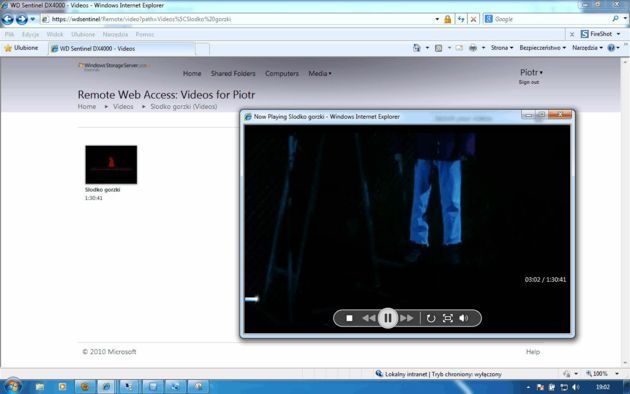The height and width of the screenshot is (394, 630).
Task: Open Ulubione favorites star button
Action: click(22, 48)
